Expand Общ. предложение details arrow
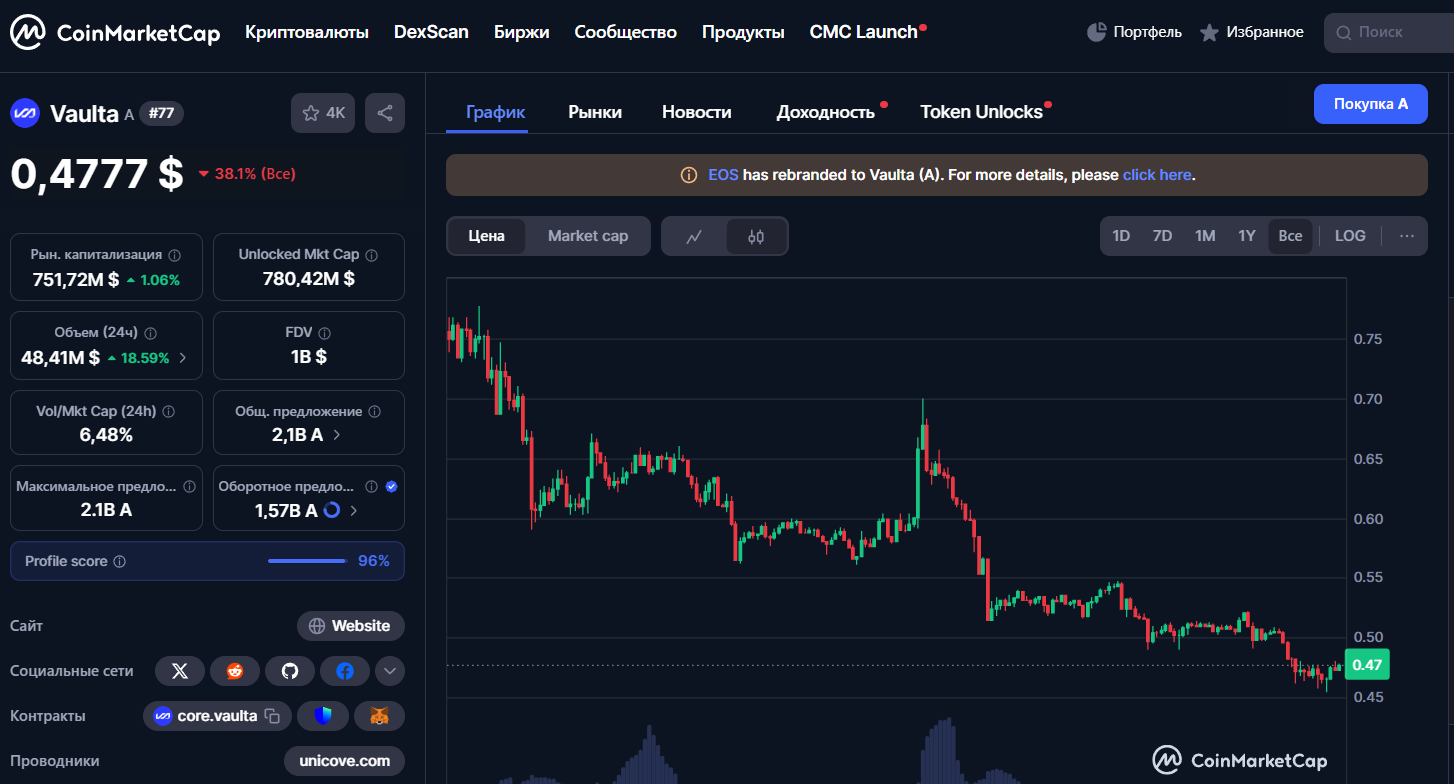Image resolution: width=1454 pixels, height=784 pixels. 336,435
